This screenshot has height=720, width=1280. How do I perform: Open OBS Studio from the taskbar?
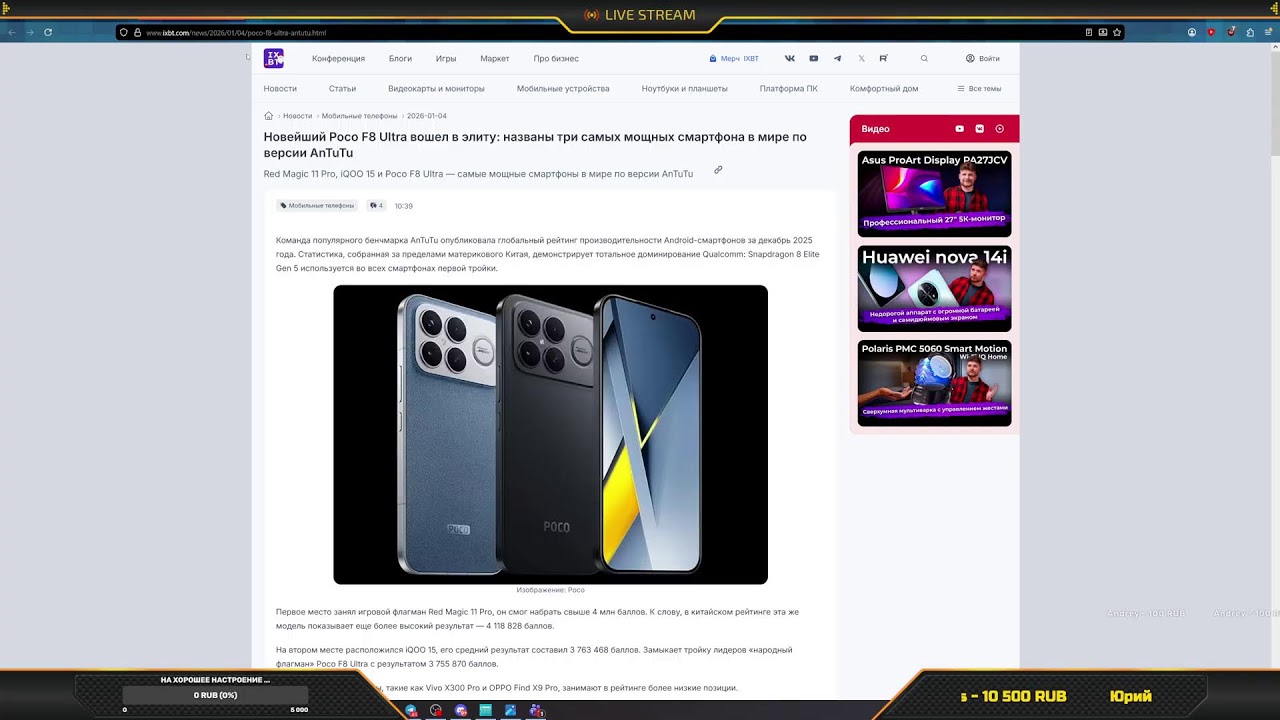[436, 710]
